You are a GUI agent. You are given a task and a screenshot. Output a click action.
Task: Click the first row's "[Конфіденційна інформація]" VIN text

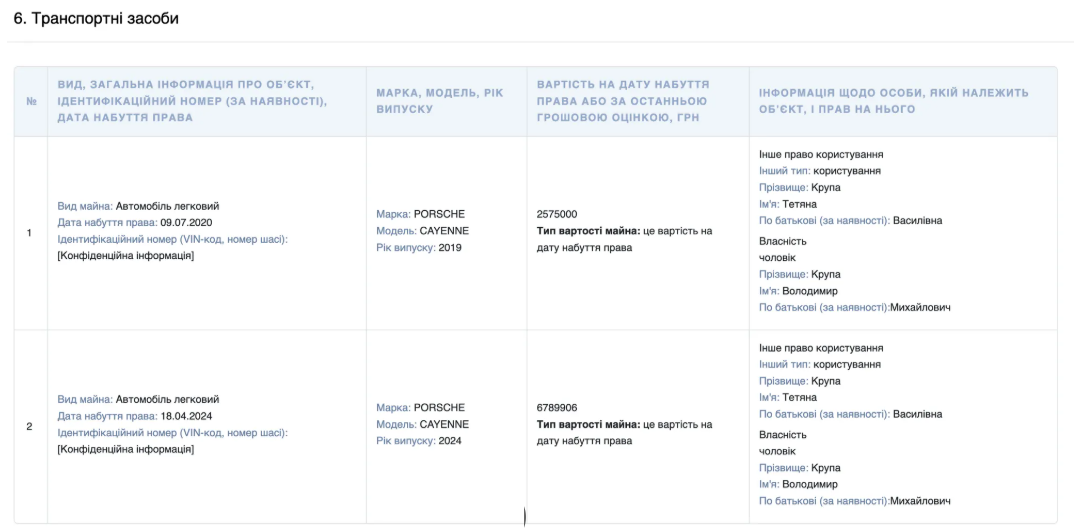click(x=126, y=255)
